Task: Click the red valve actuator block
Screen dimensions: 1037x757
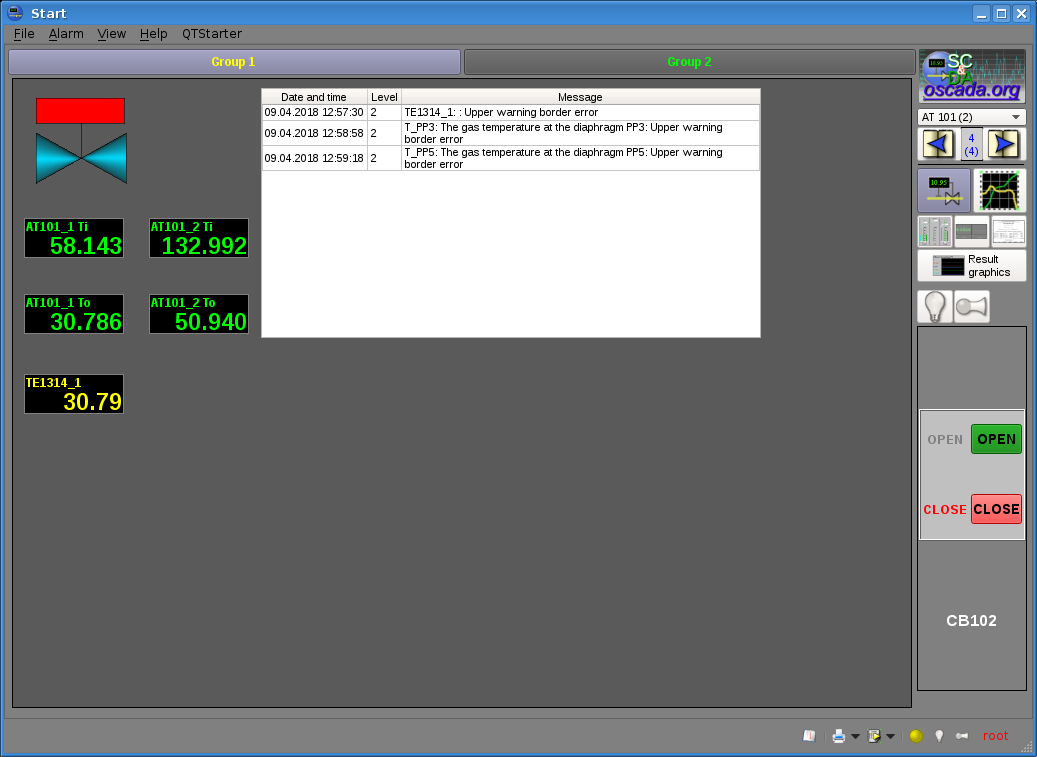Action: point(81,110)
